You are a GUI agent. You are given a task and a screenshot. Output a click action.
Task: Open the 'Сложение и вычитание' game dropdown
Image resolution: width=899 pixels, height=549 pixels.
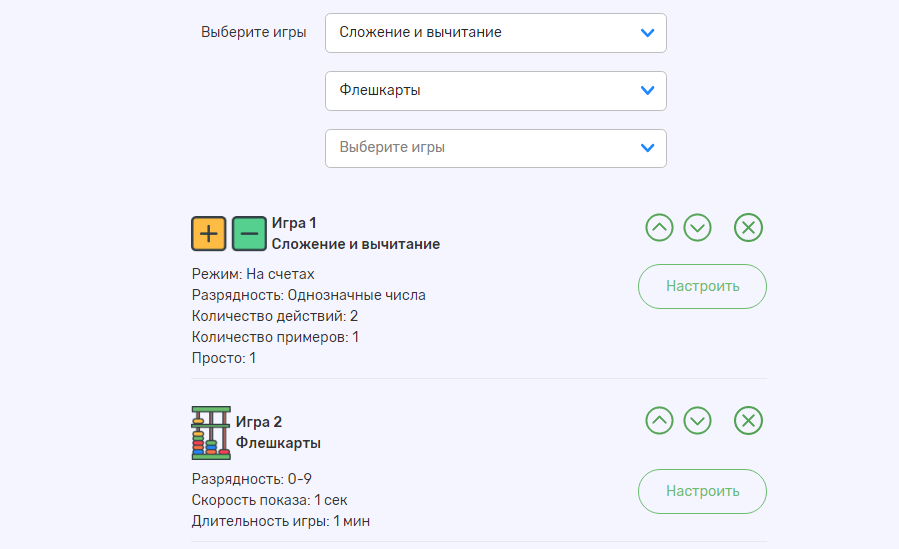[495, 33]
